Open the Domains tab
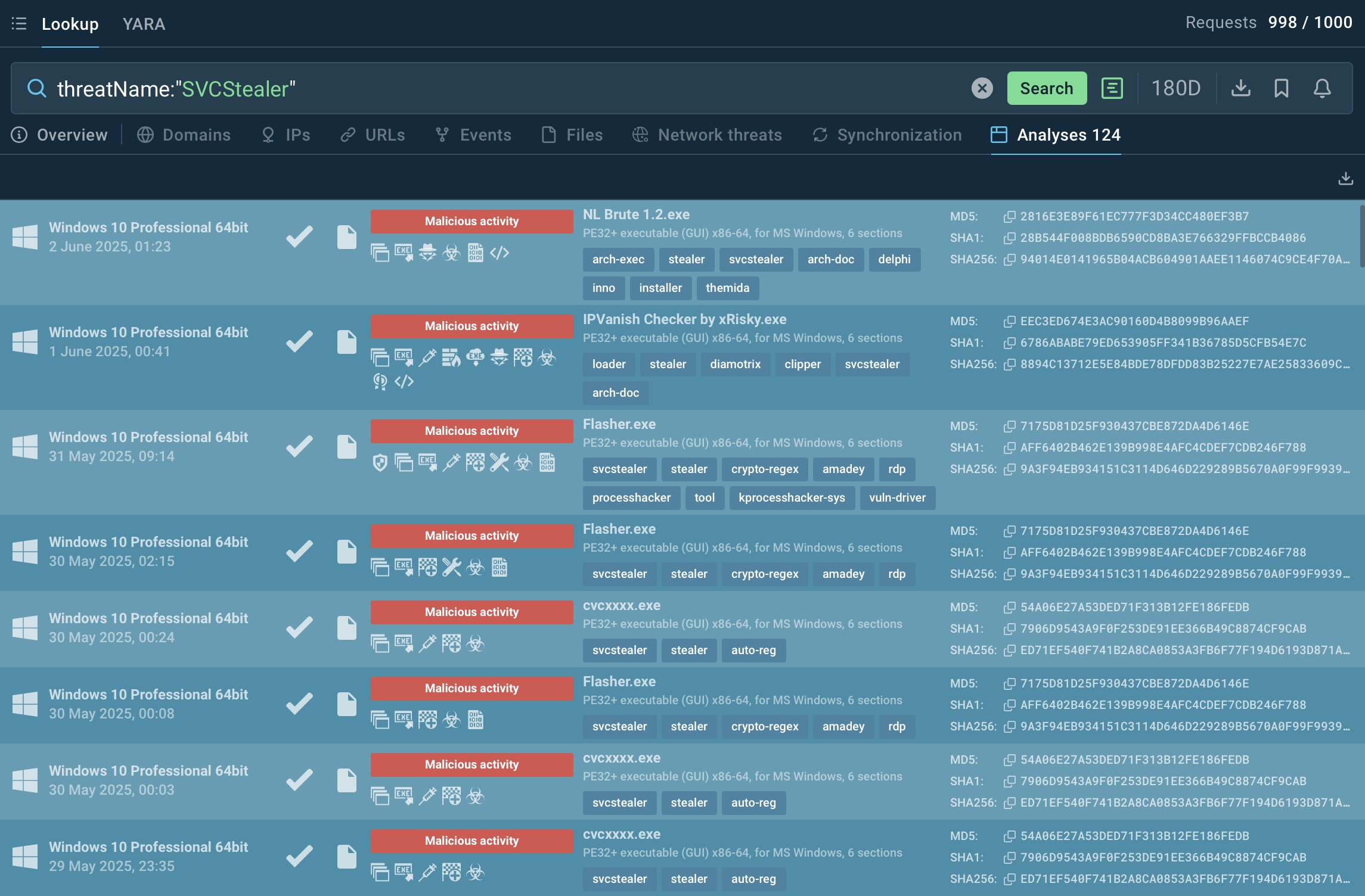This screenshot has height=896, width=1365. pyautogui.click(x=184, y=135)
